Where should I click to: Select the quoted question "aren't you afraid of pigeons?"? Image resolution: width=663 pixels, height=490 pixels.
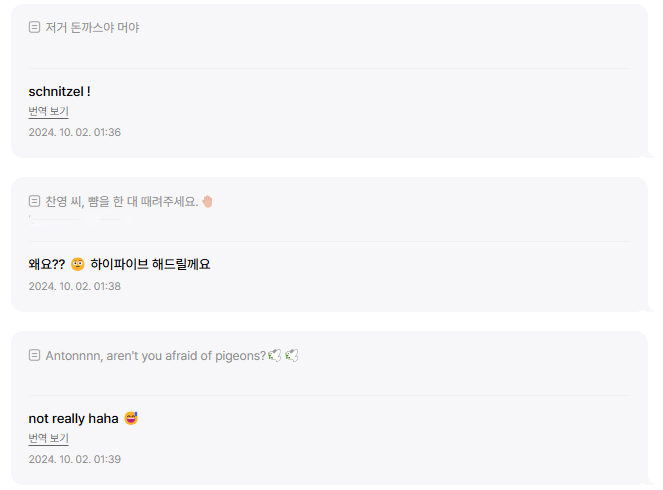[155, 355]
